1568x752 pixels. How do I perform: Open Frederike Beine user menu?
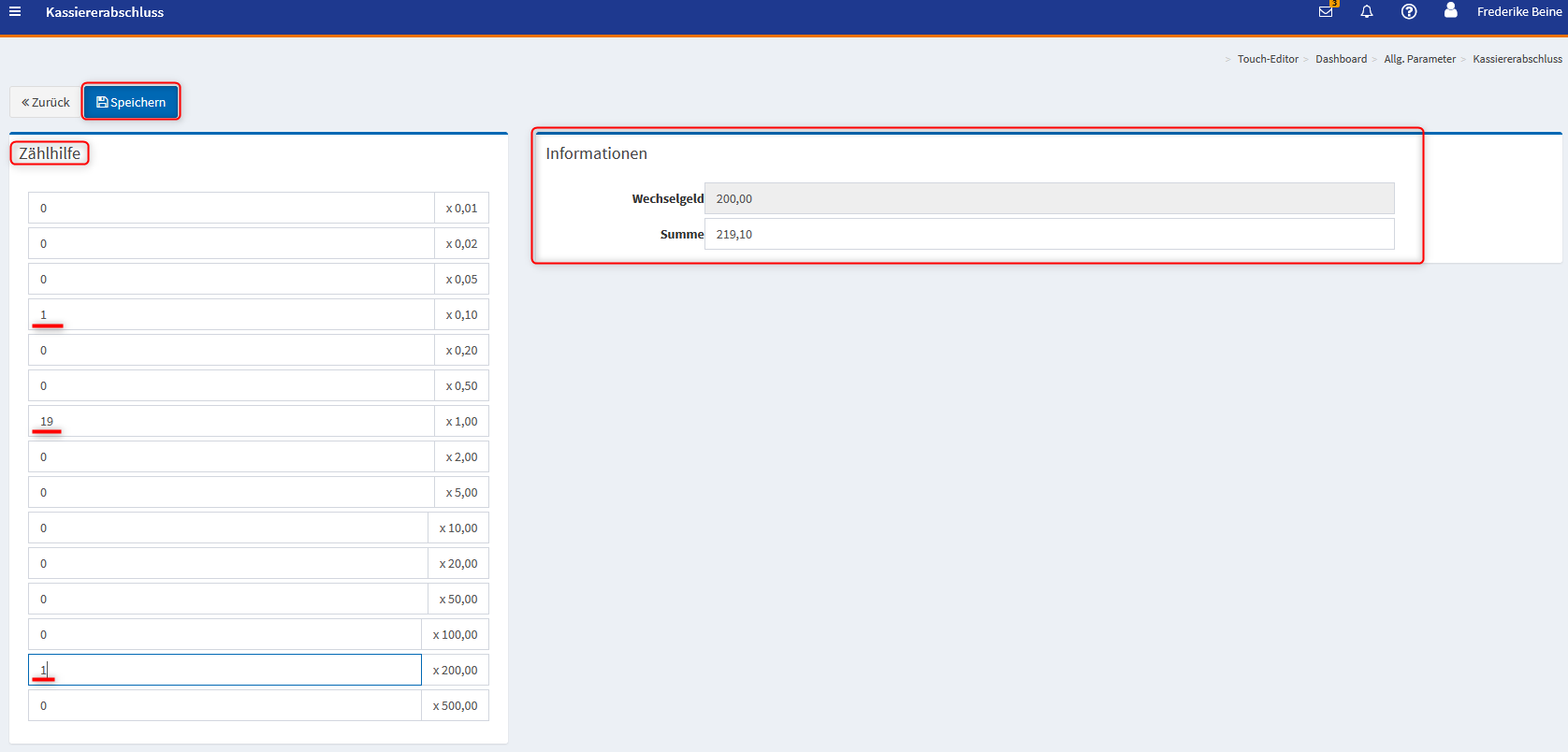coord(1518,12)
